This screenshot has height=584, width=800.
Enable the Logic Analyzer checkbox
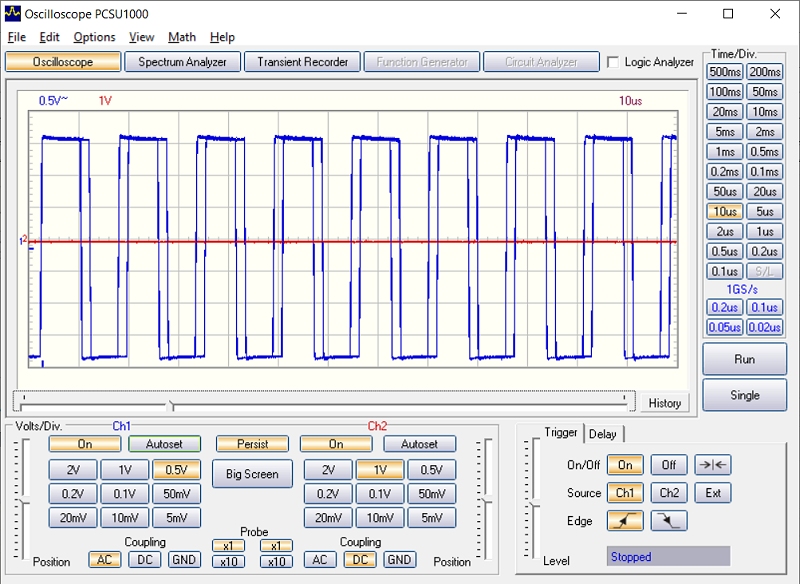(613, 62)
